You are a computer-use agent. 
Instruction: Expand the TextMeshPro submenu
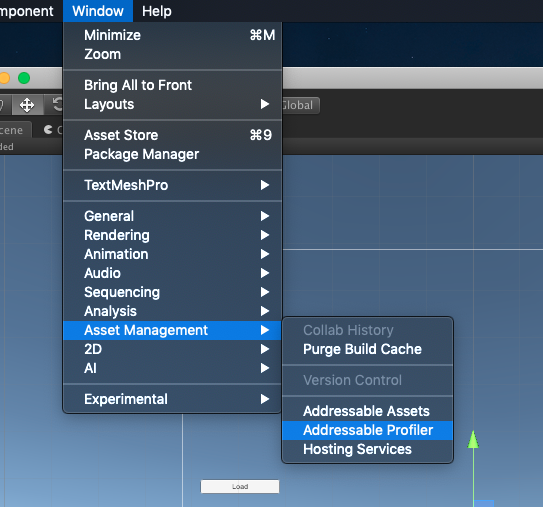pyautogui.click(x=172, y=185)
